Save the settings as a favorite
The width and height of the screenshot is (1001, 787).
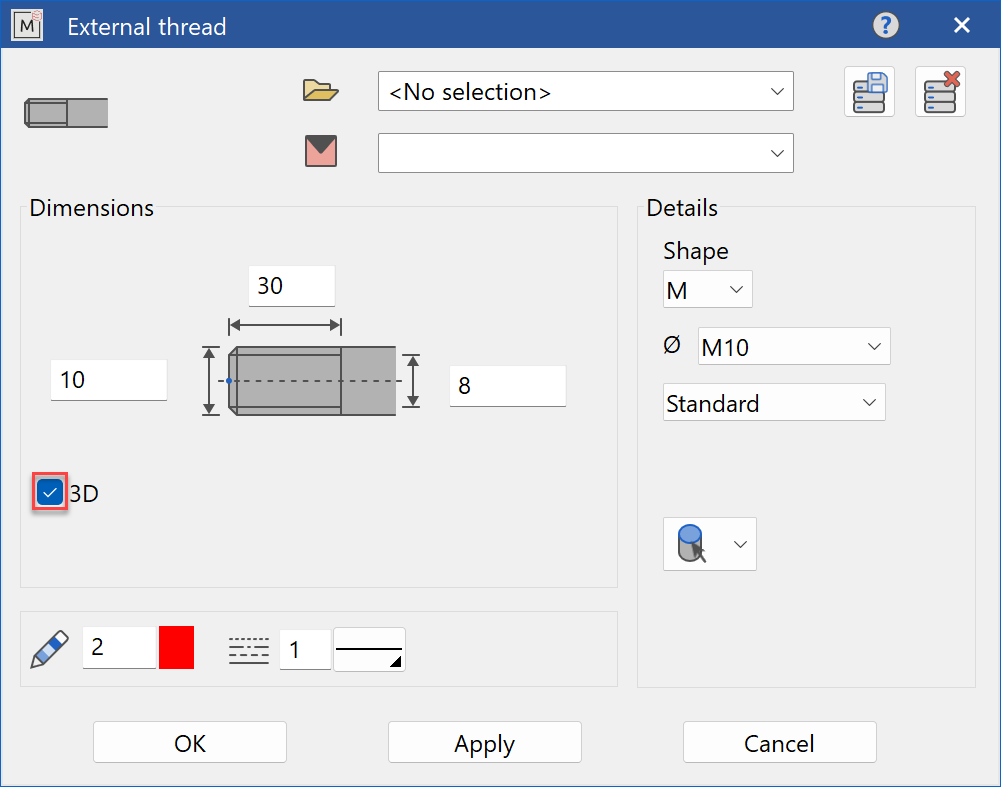pos(869,92)
